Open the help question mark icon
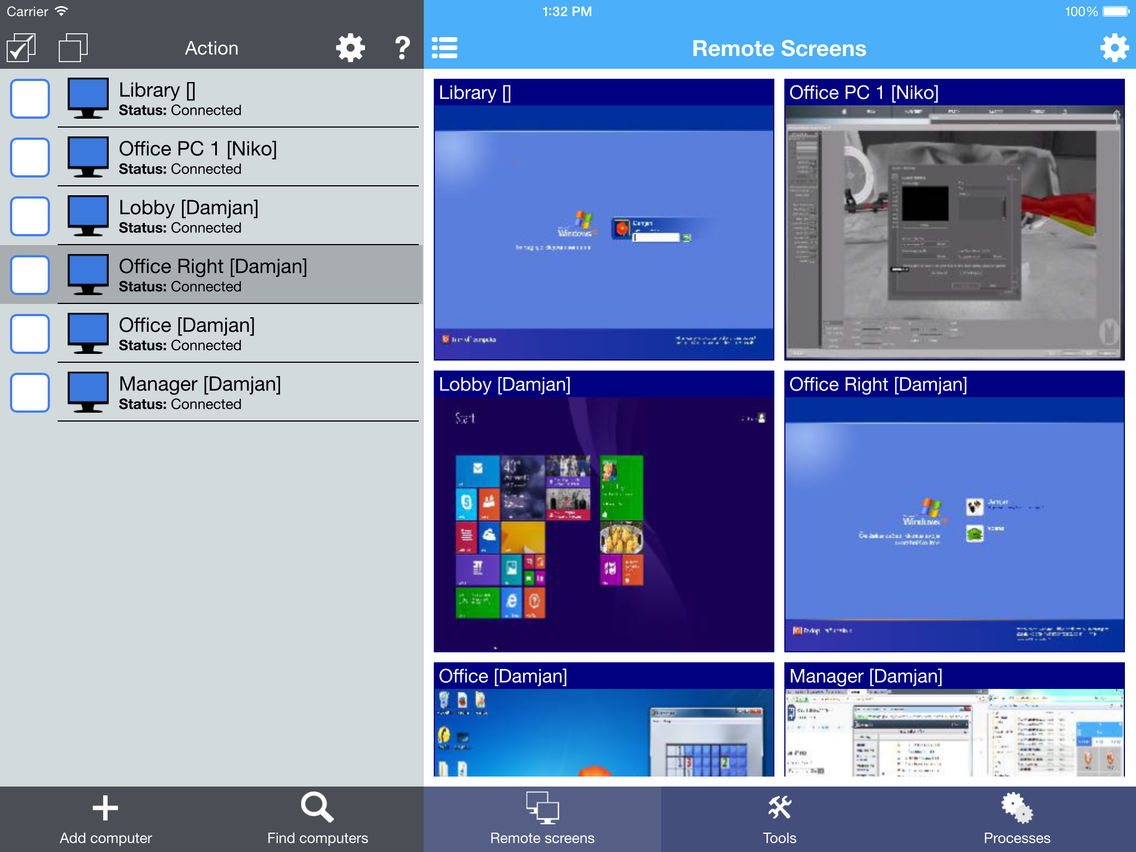Image resolution: width=1136 pixels, height=852 pixels. 402,48
